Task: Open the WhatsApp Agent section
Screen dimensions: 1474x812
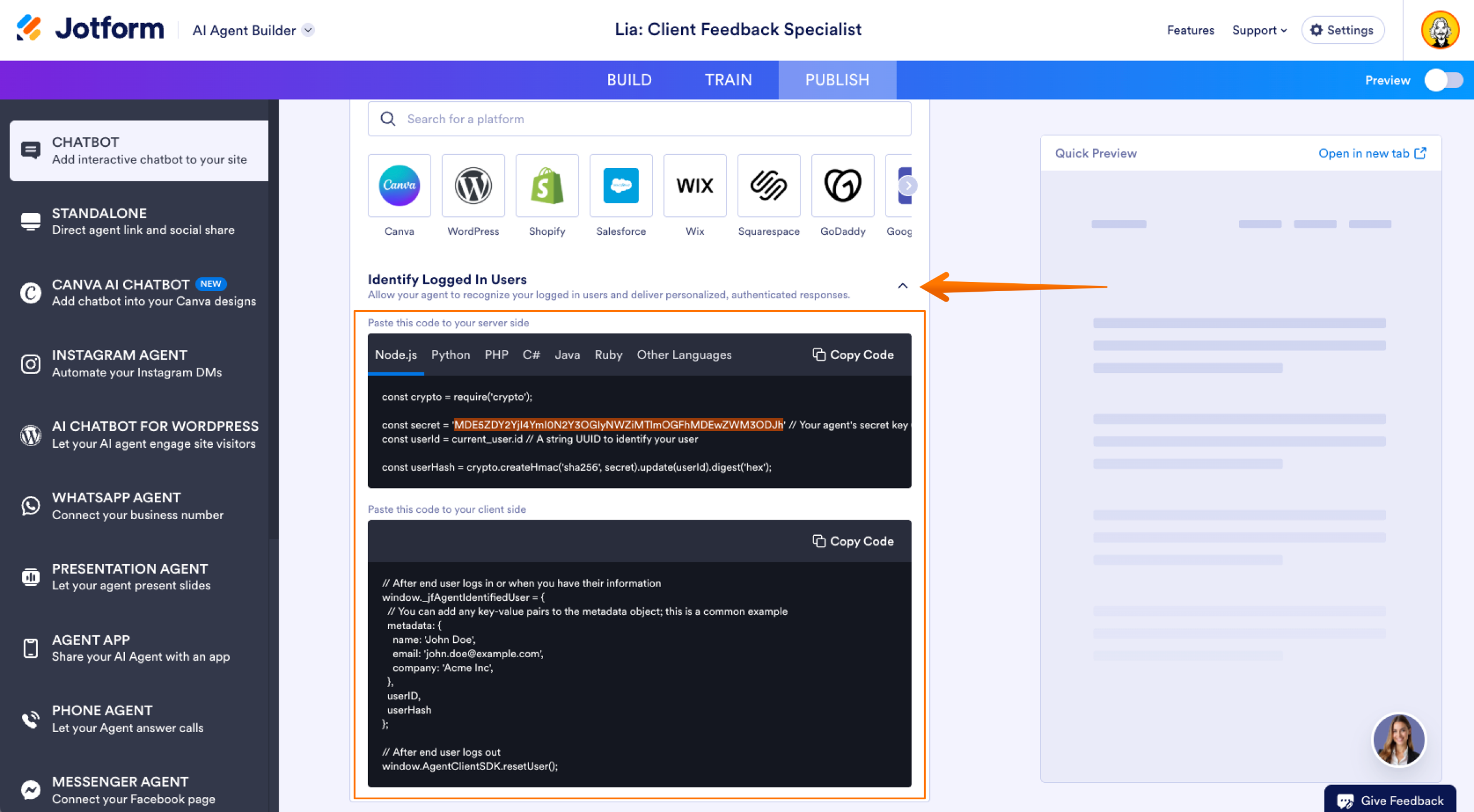Action: tap(138, 505)
